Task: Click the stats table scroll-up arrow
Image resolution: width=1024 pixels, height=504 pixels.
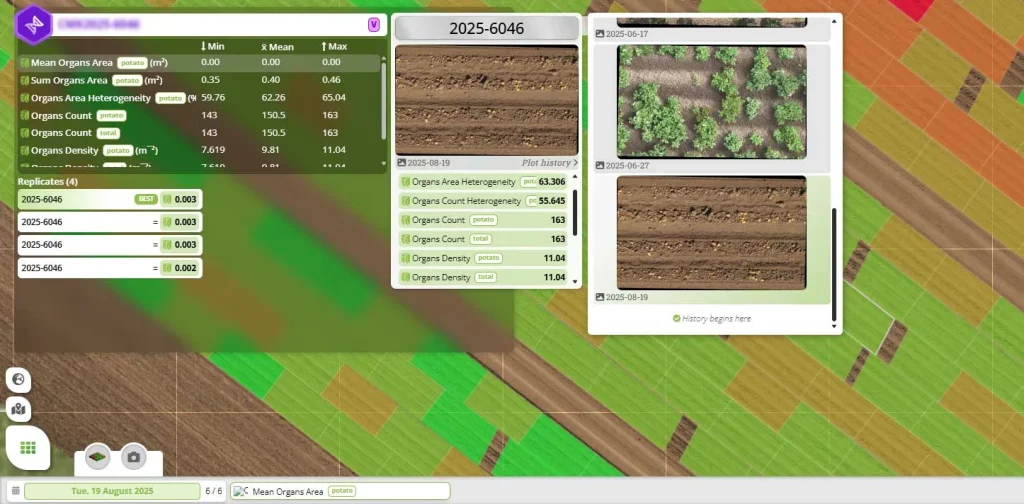Action: coord(383,58)
